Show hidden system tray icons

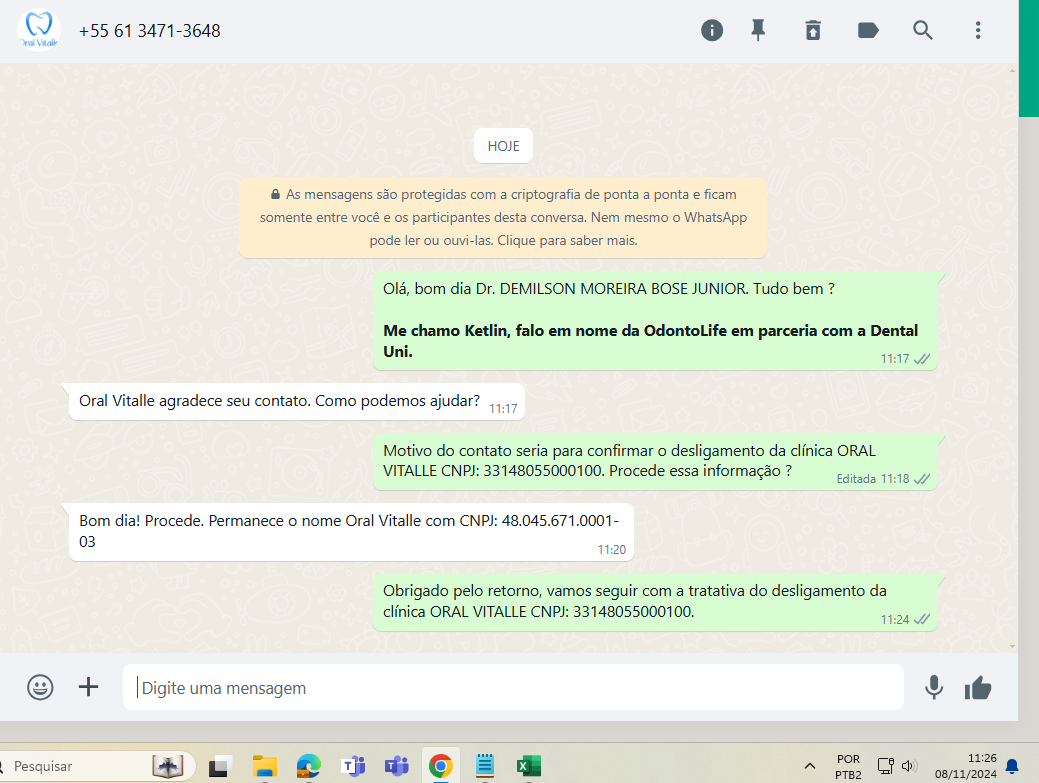pyautogui.click(x=810, y=766)
